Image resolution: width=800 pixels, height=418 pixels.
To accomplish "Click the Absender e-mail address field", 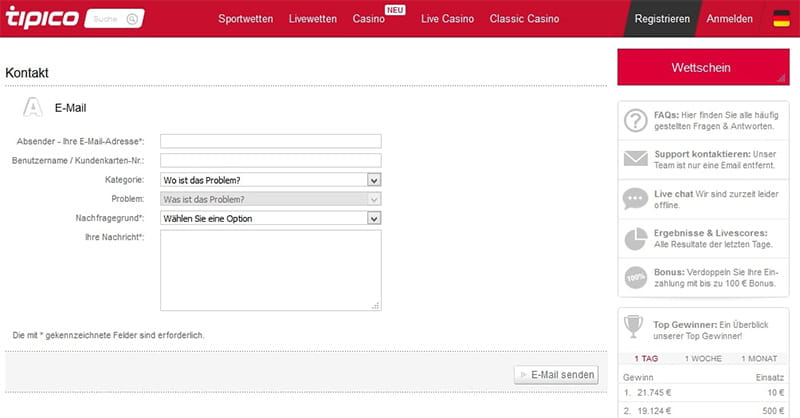I will (270, 141).
